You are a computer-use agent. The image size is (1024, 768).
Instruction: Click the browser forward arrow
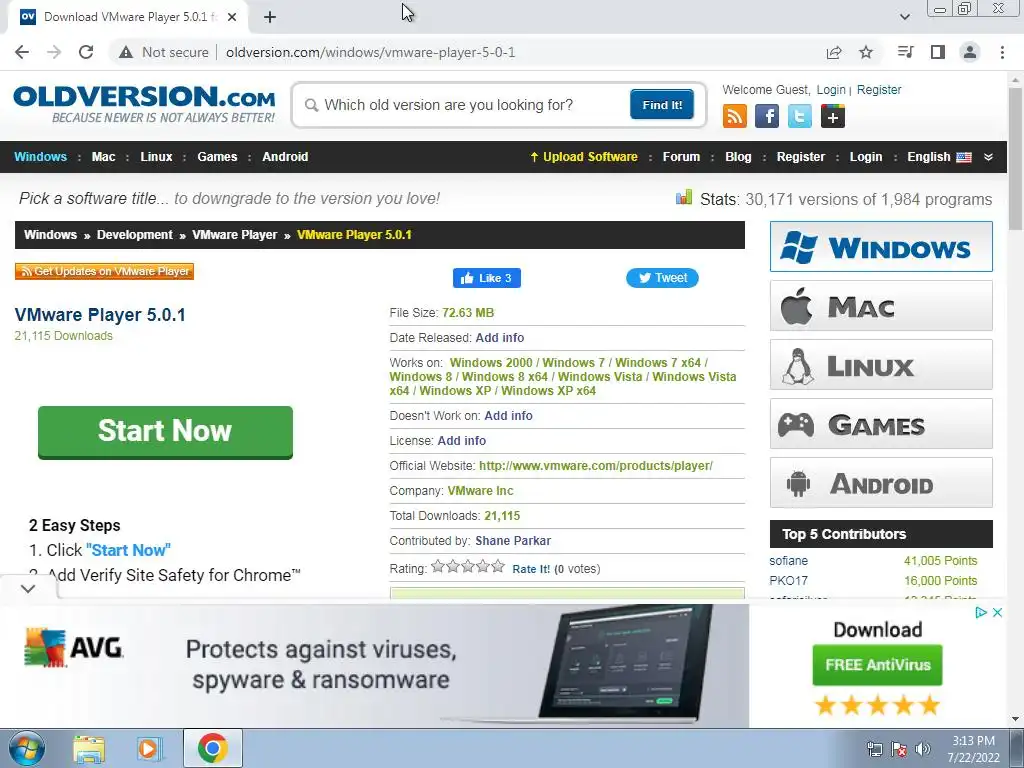point(54,52)
